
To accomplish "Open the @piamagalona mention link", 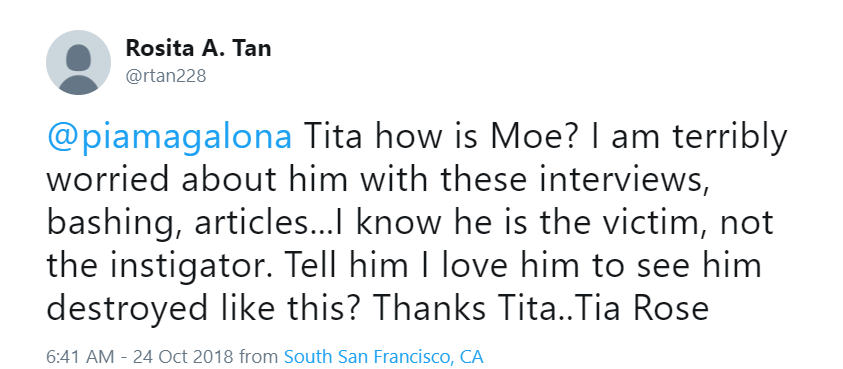I will (x=170, y=138).
